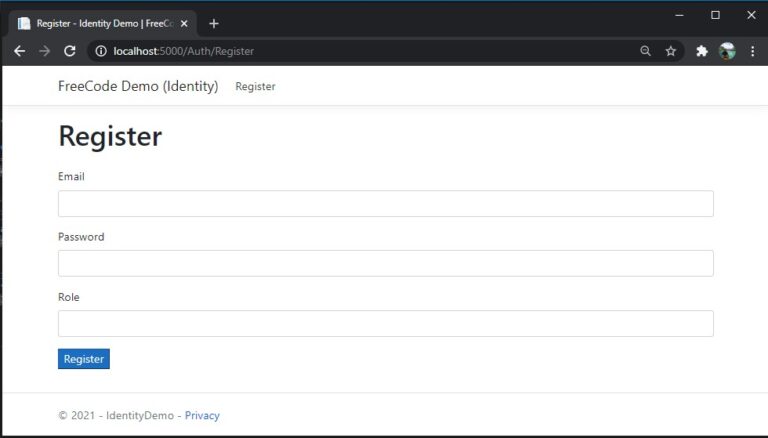Click the browser forward arrow

pos(45,51)
